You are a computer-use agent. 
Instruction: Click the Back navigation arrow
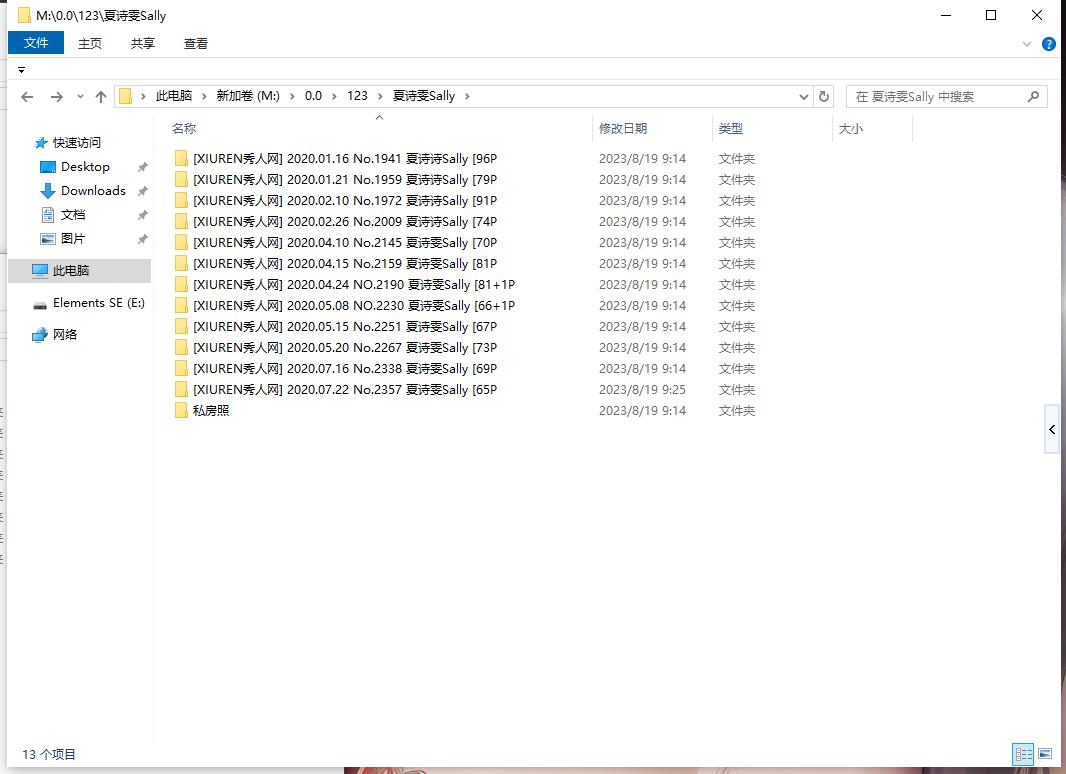(27, 97)
